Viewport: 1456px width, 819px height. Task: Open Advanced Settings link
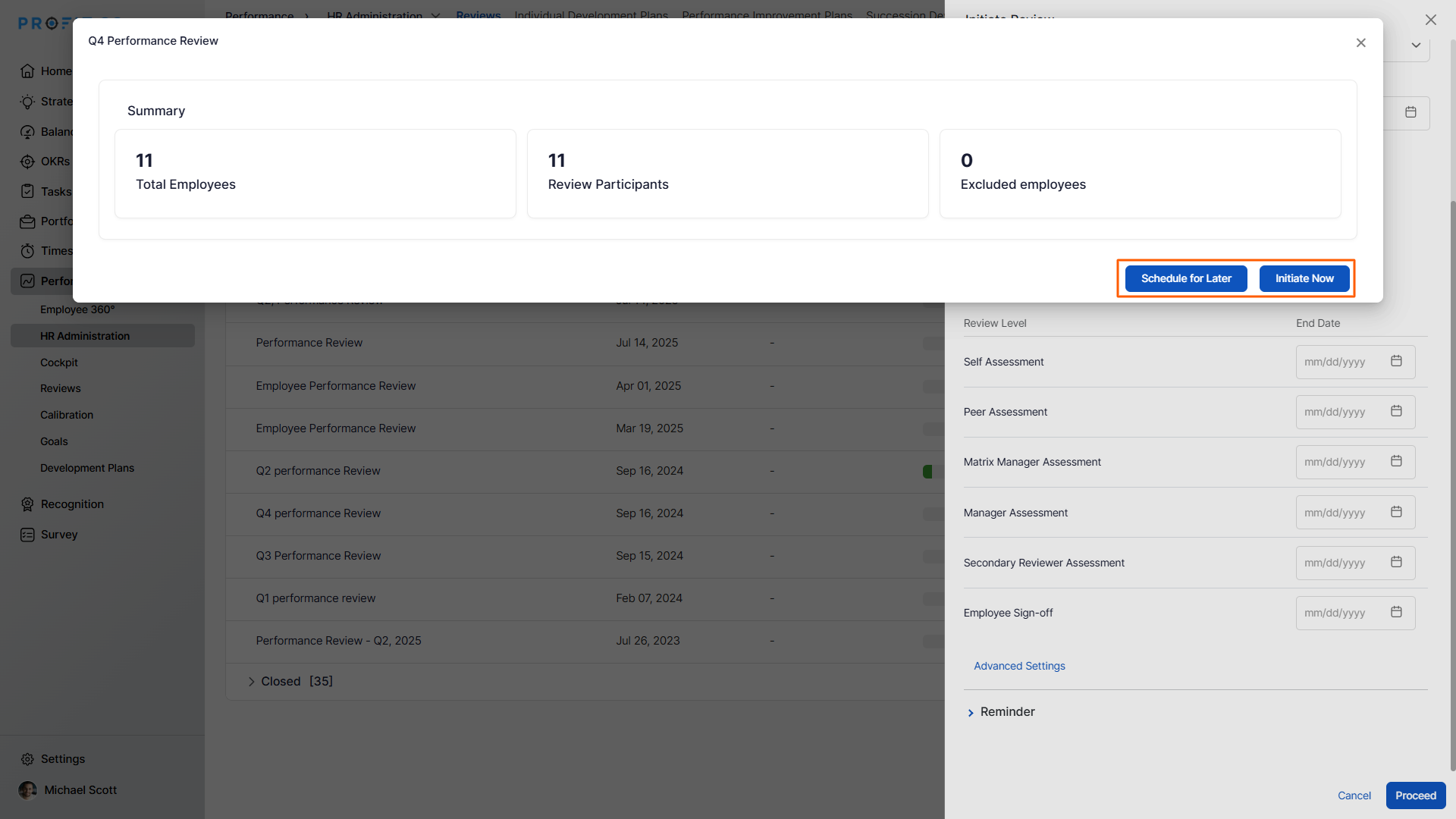(1019, 666)
